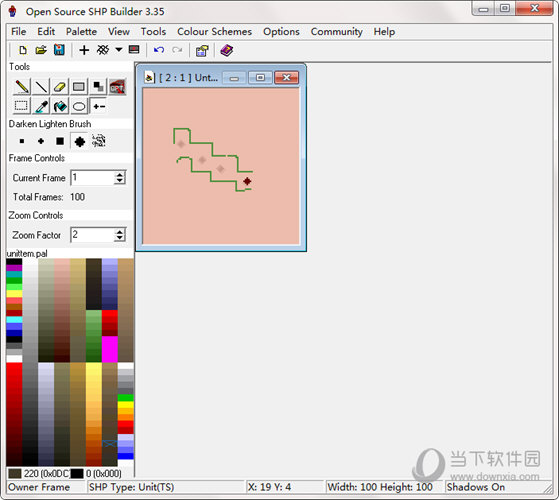Screen dimensions: 559x500
Task: Click into the Zoom Factor field
Action: pos(93,235)
